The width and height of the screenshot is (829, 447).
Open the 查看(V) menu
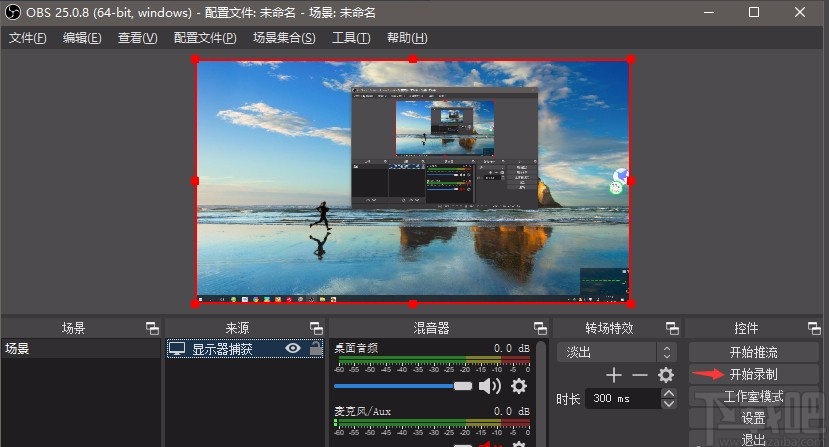137,38
